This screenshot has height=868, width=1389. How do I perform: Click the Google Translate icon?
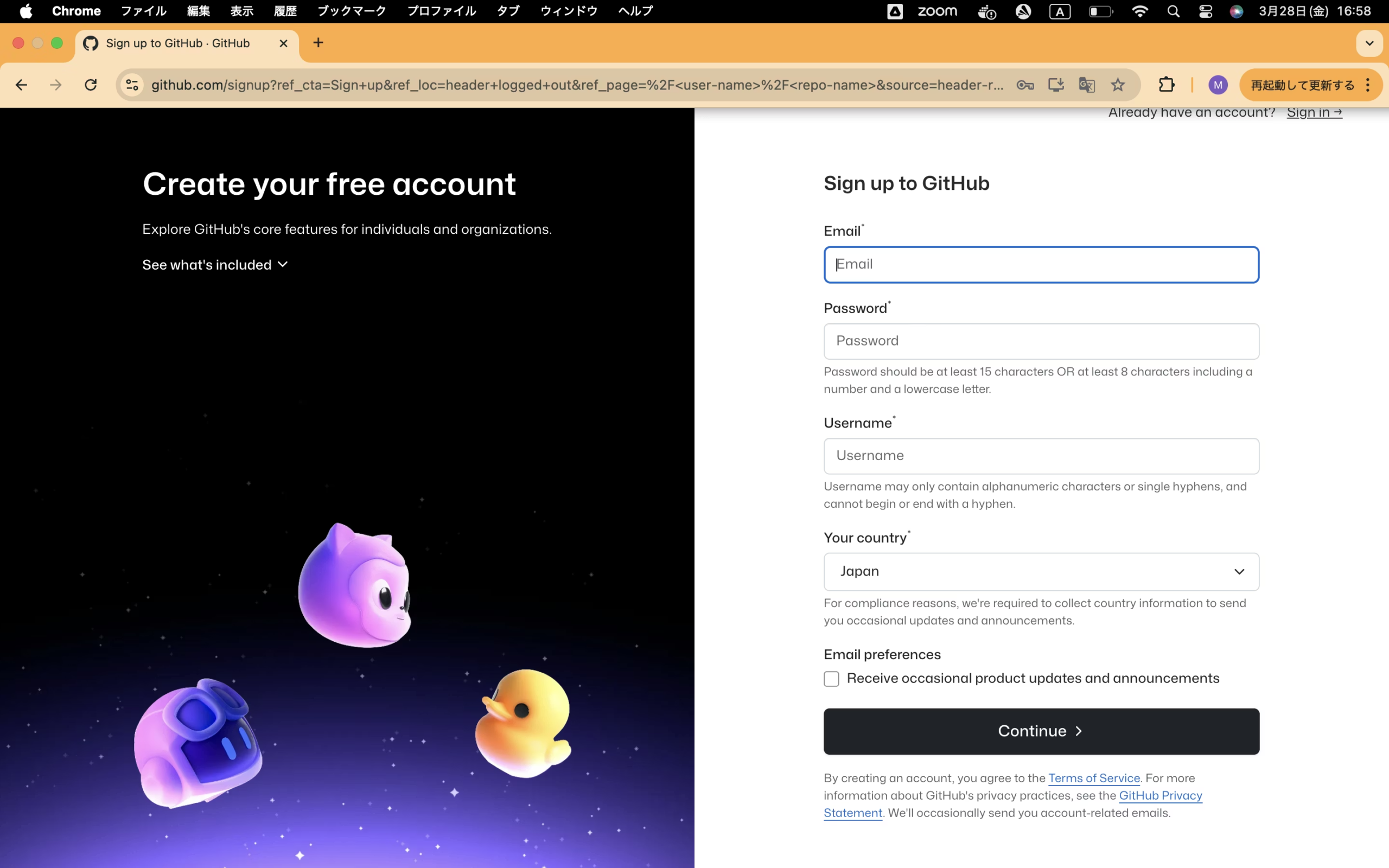[x=1087, y=85]
